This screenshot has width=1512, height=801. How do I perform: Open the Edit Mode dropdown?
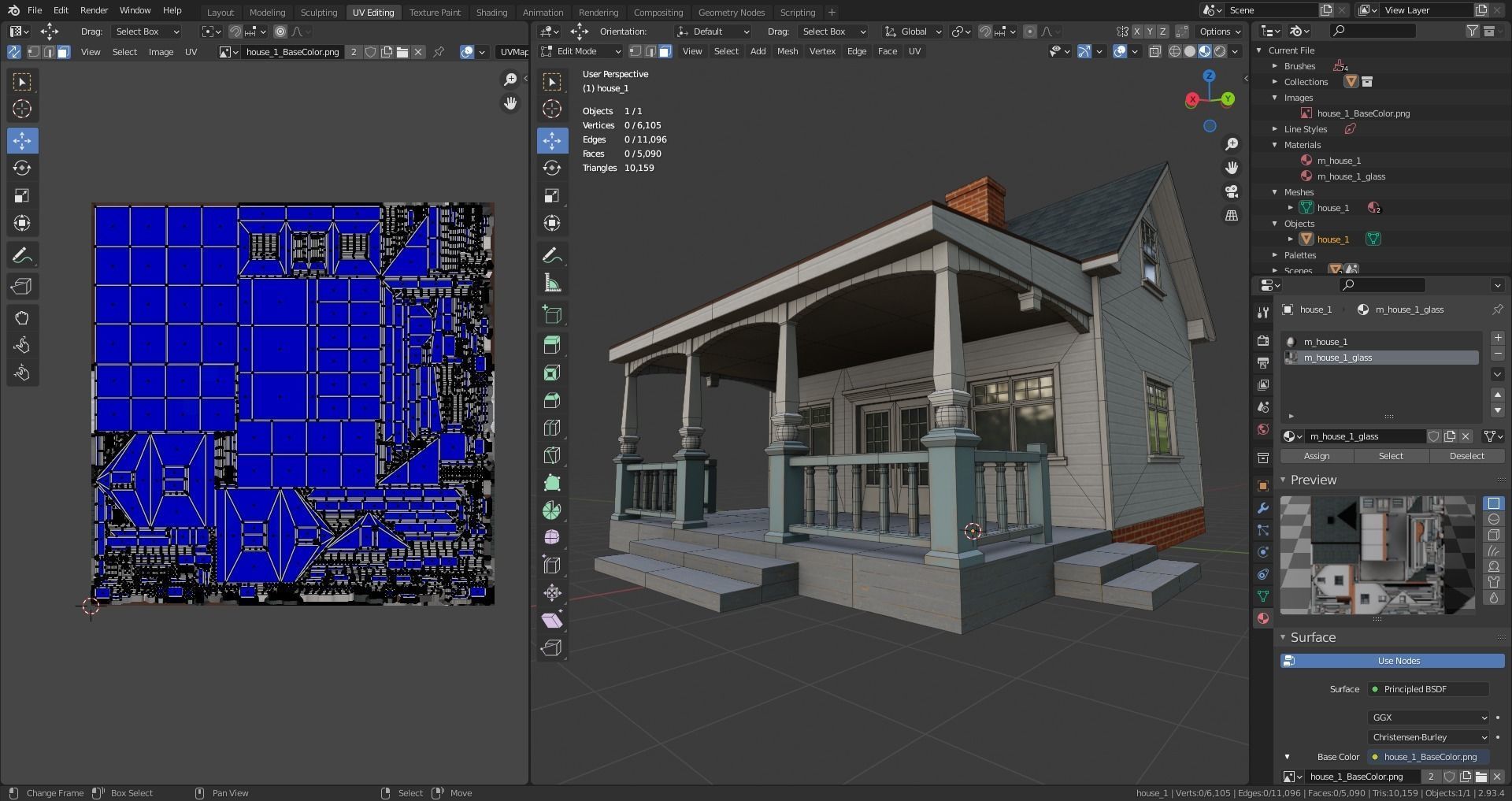click(581, 51)
